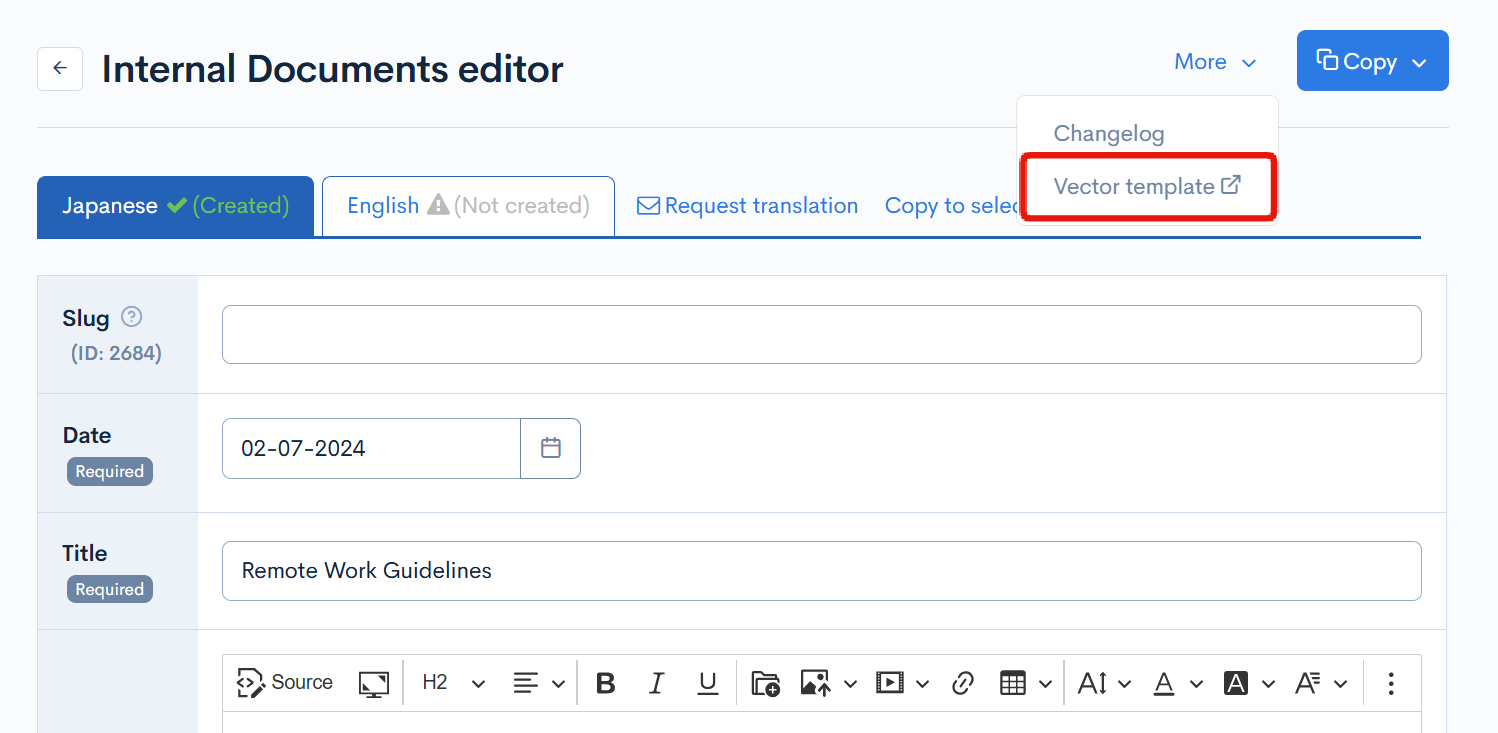Open the file manager folder icon

[765, 683]
